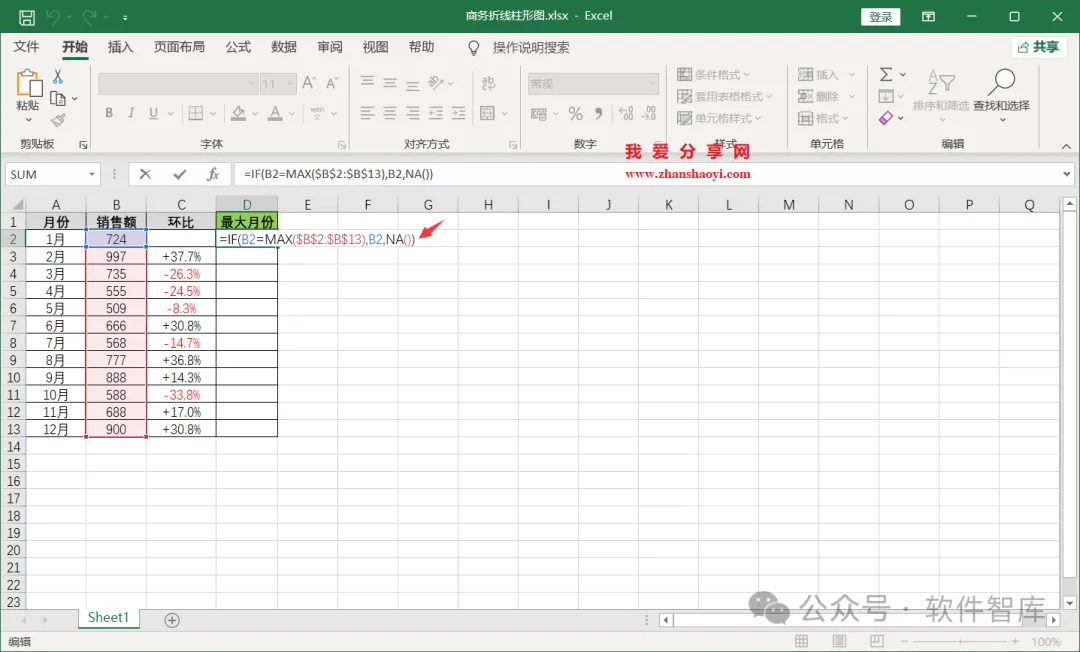Switch to the 视图 tab

tap(375, 47)
